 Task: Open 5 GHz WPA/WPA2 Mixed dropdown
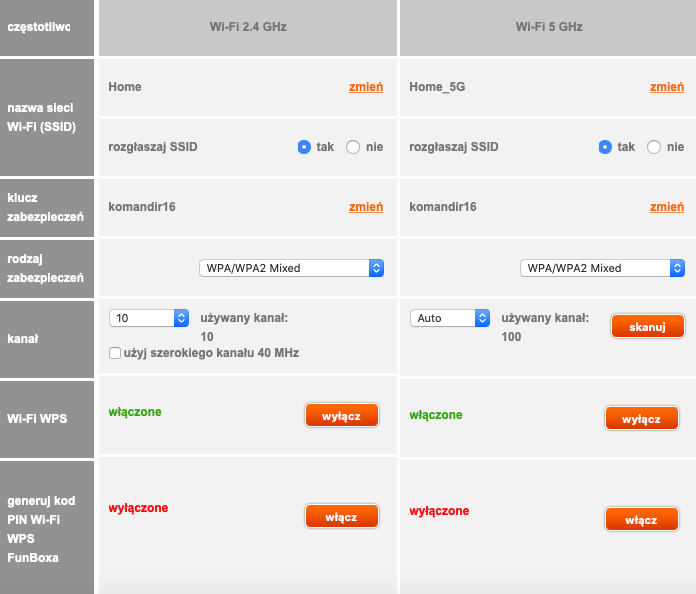point(602,268)
